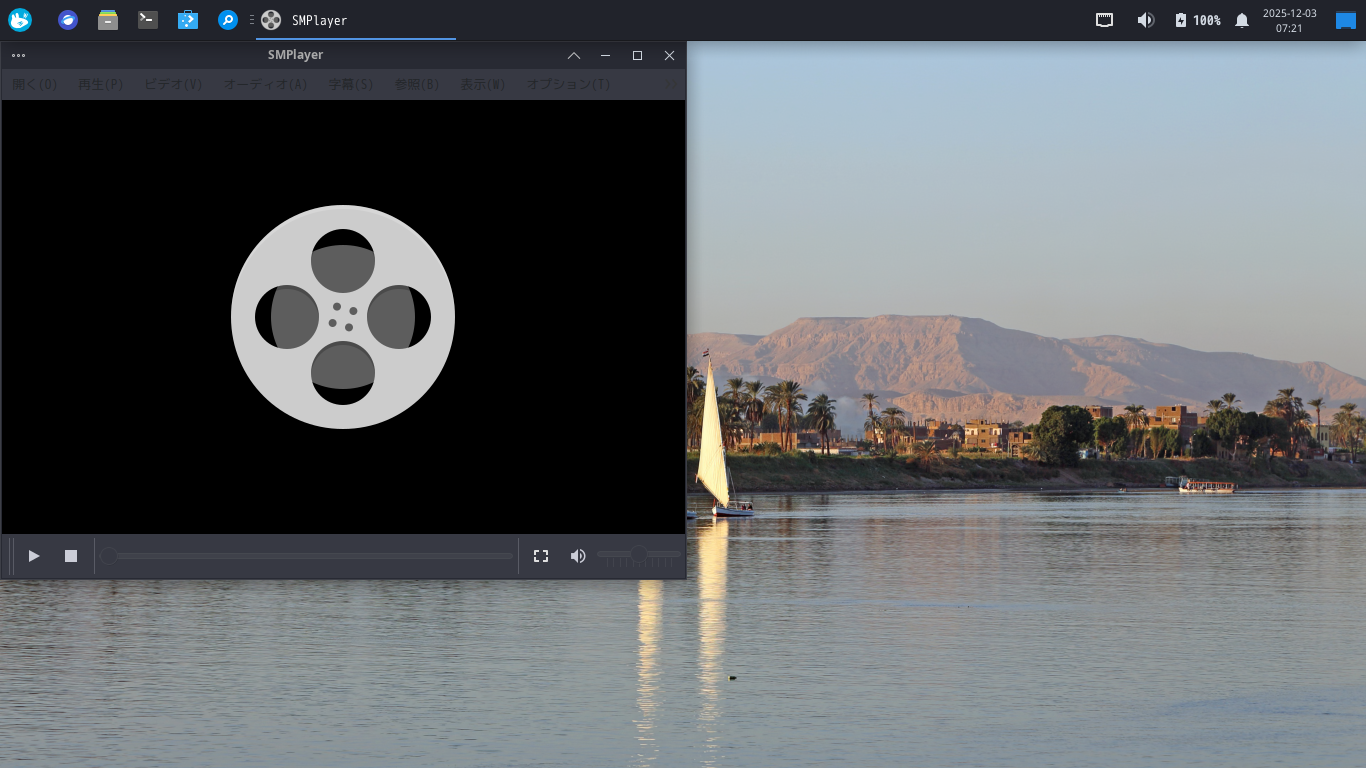Open the 再生(P) menu

(x=101, y=85)
